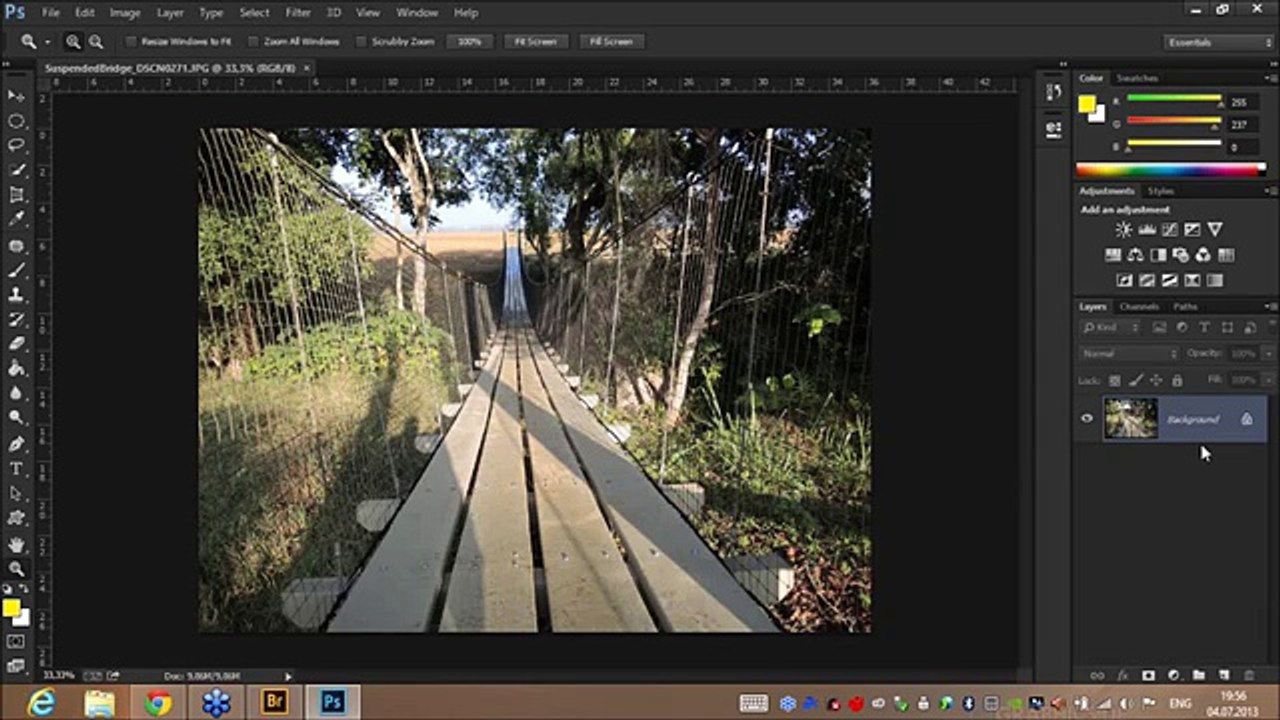Open the Opacity slider dropdown
This screenshot has width=1280, height=720.
pyautogui.click(x=1268, y=354)
